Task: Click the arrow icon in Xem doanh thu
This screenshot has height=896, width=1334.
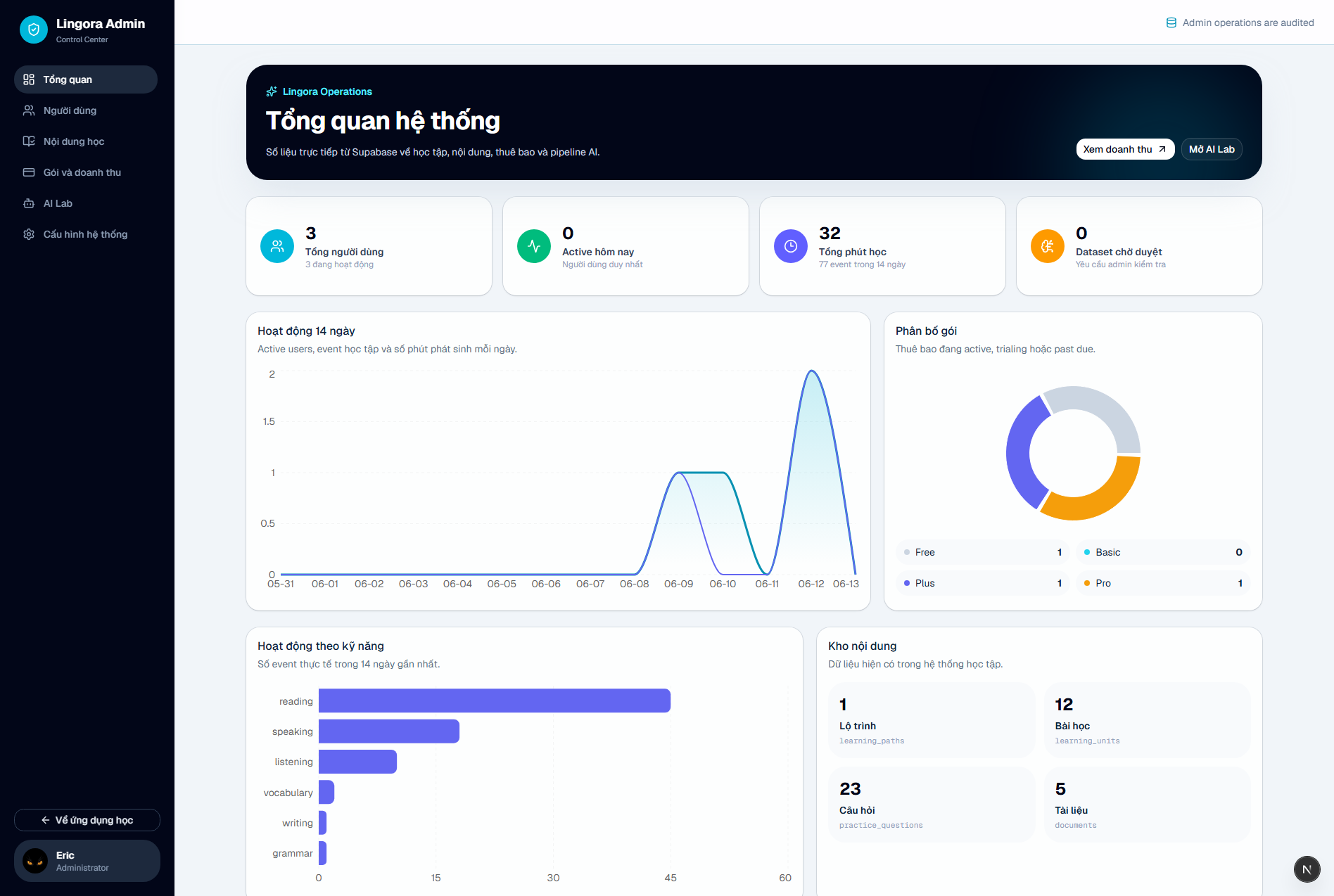Action: (x=1162, y=149)
